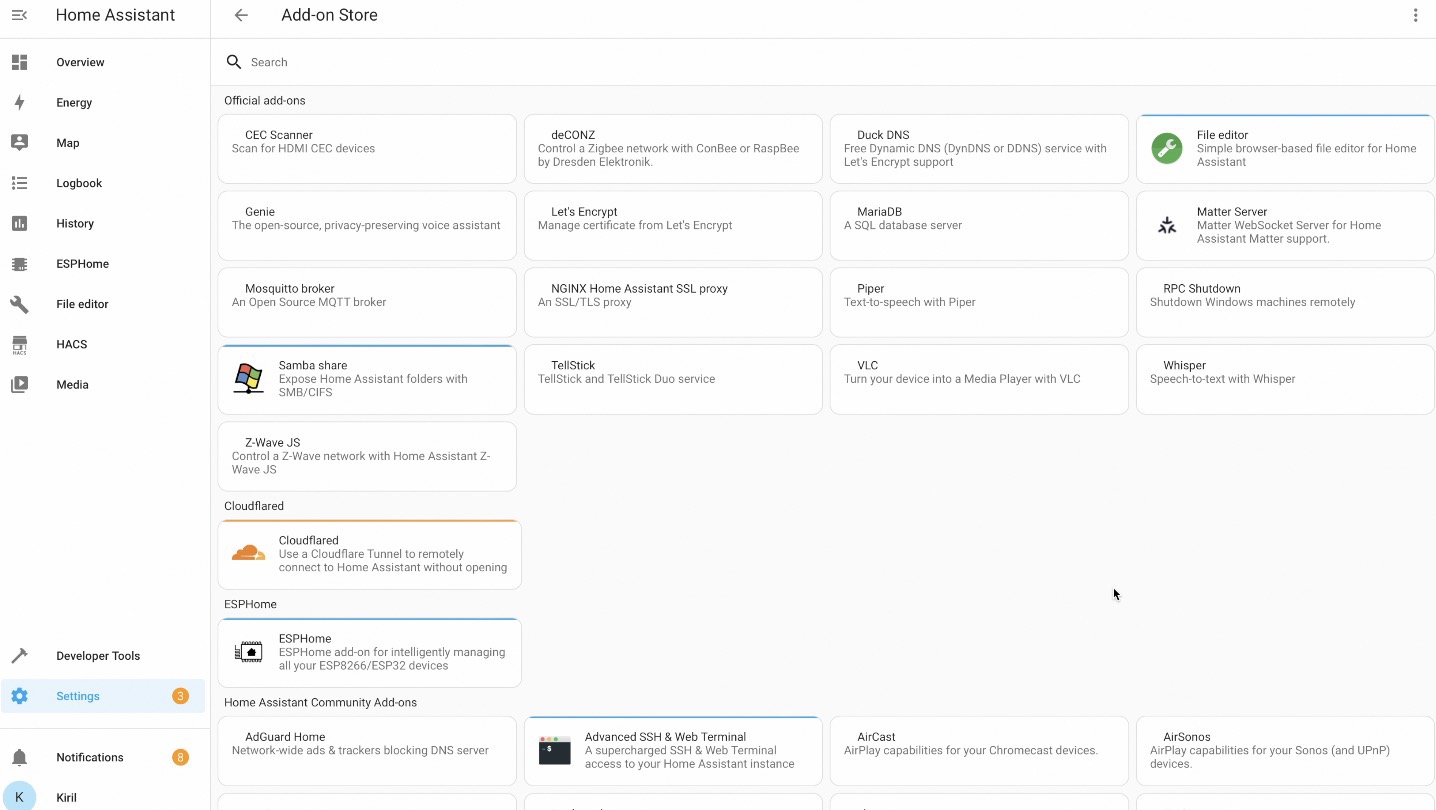The width and height of the screenshot is (1436, 810).
Task: Open the Mosquitto broker add-on
Action: (367, 302)
